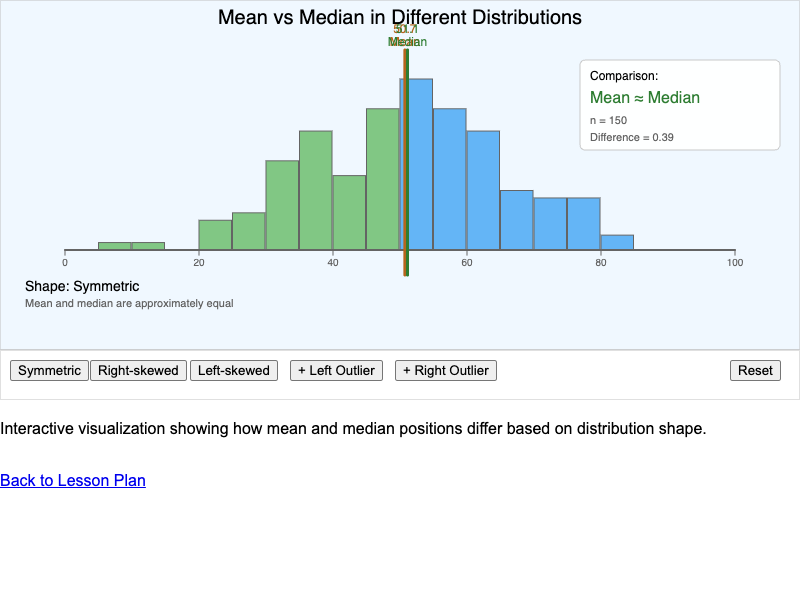The width and height of the screenshot is (800, 600).
Task: Reset the visualization
Action: tap(755, 370)
